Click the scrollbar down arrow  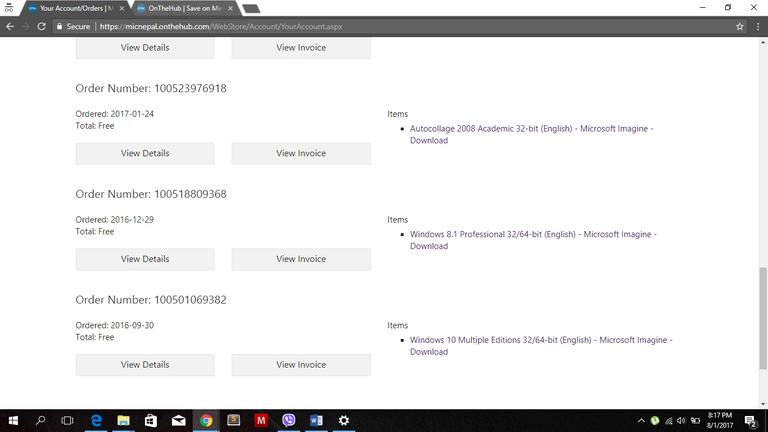763,404
